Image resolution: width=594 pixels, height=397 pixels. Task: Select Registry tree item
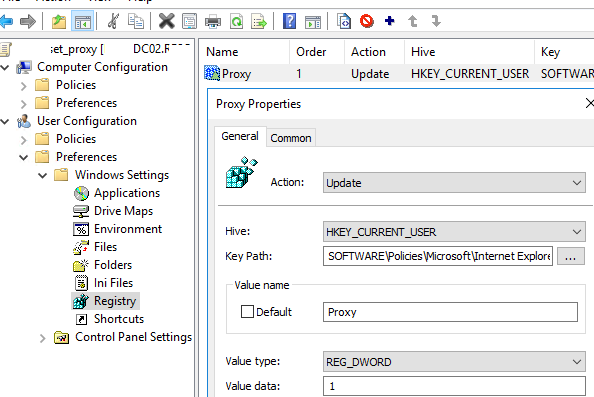point(114,301)
